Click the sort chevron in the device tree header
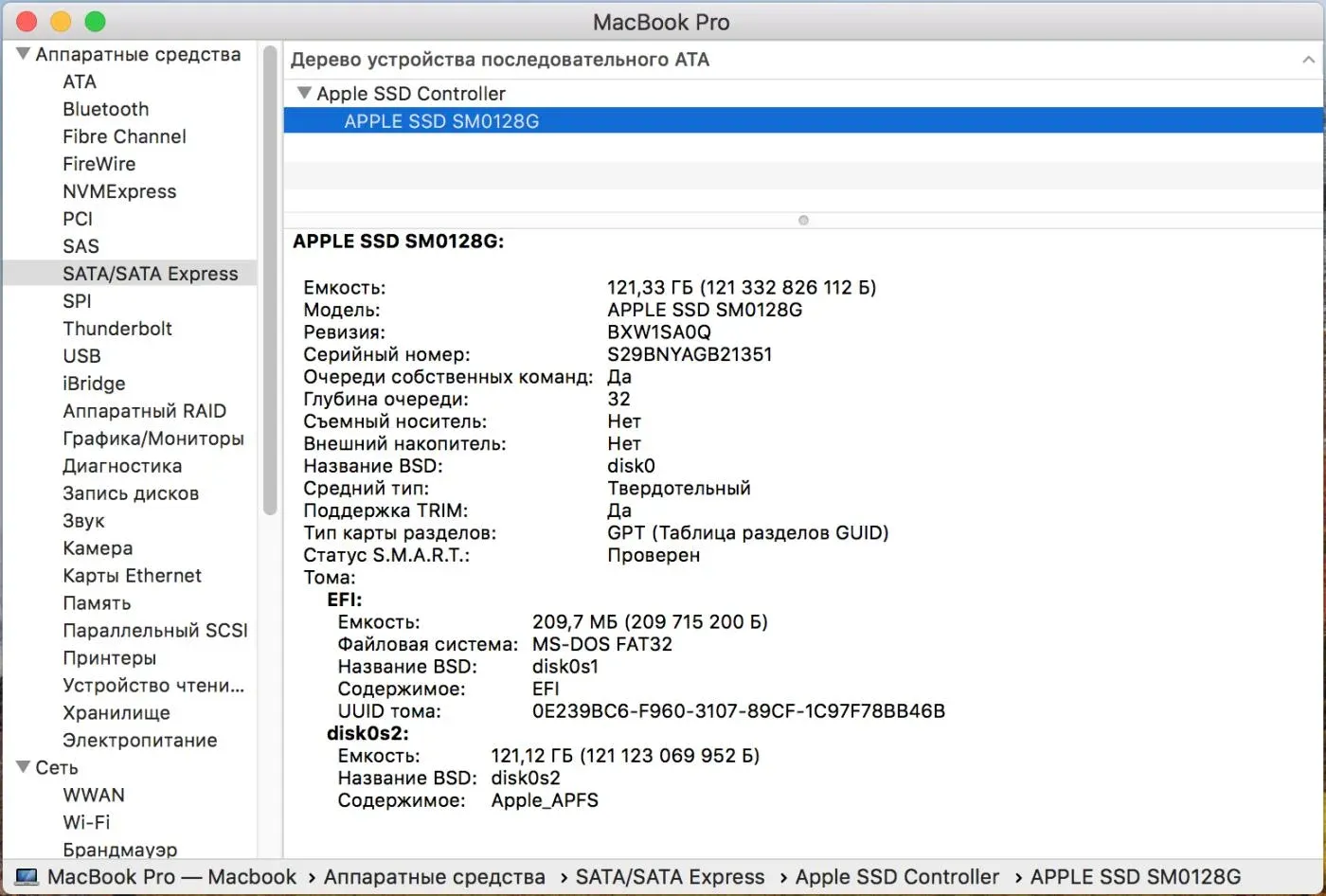The width and height of the screenshot is (1326, 896). point(1308,60)
